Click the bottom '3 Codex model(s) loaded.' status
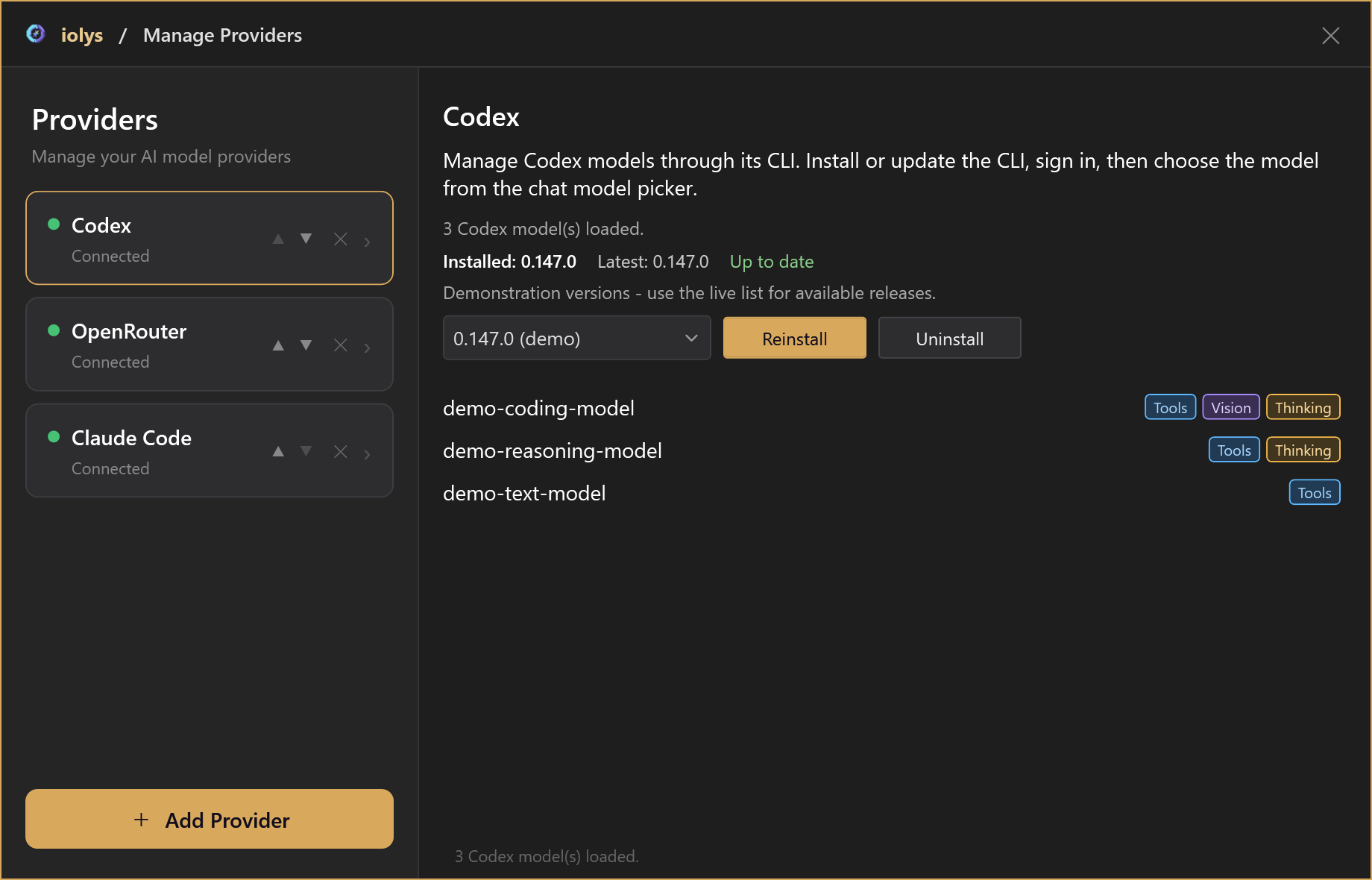Image resolution: width=1372 pixels, height=880 pixels. click(x=547, y=856)
